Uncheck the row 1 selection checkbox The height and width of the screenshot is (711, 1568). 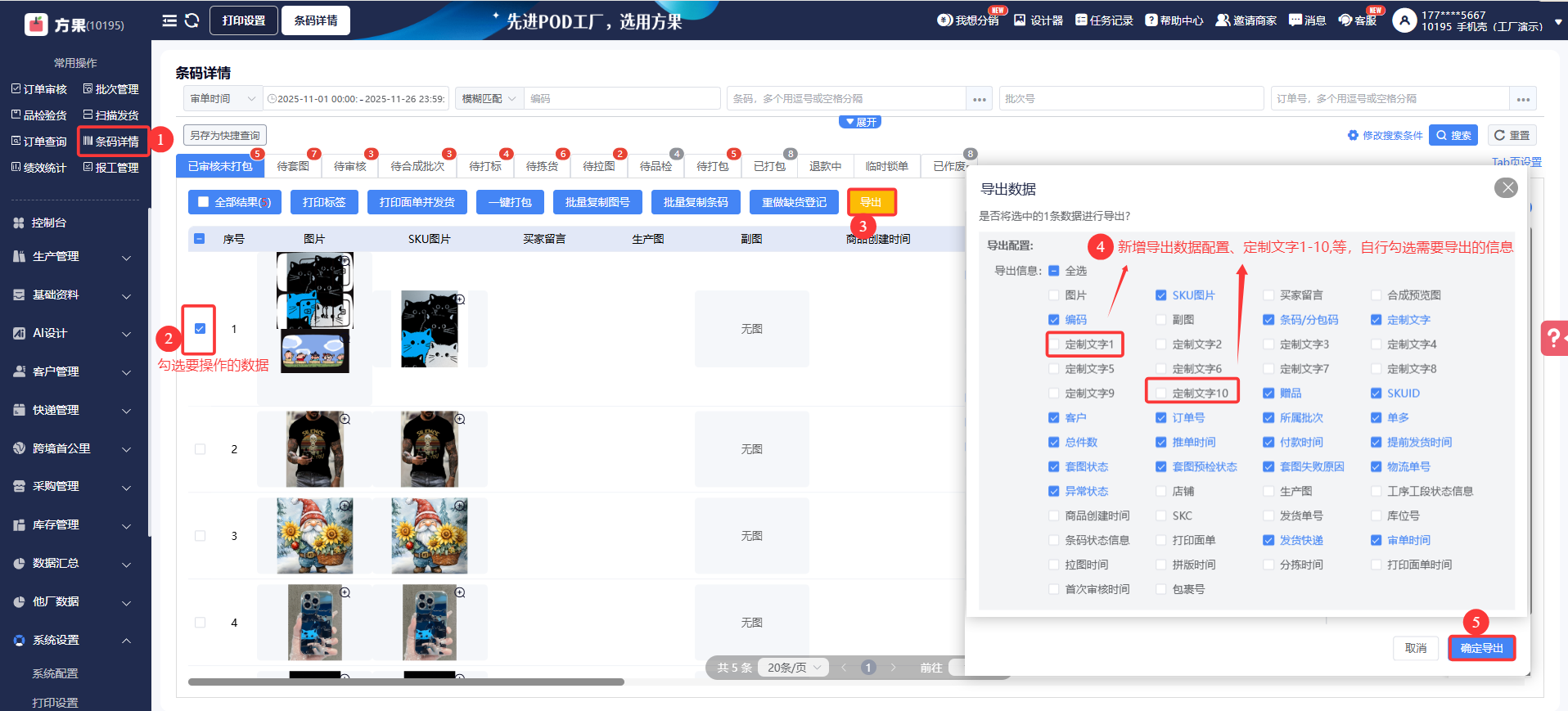click(200, 329)
